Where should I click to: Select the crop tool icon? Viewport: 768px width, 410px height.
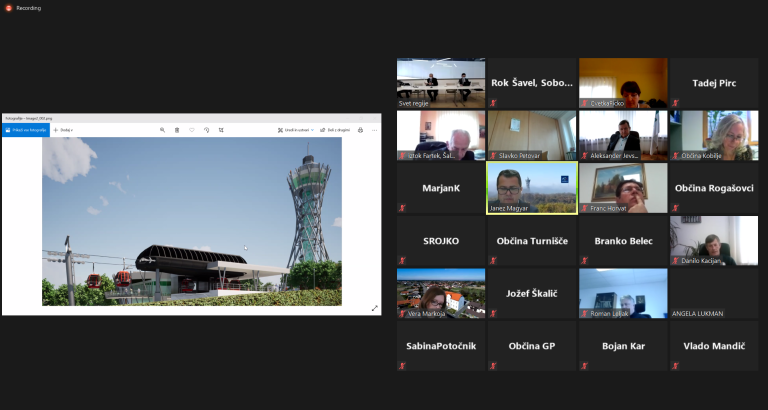point(221,130)
